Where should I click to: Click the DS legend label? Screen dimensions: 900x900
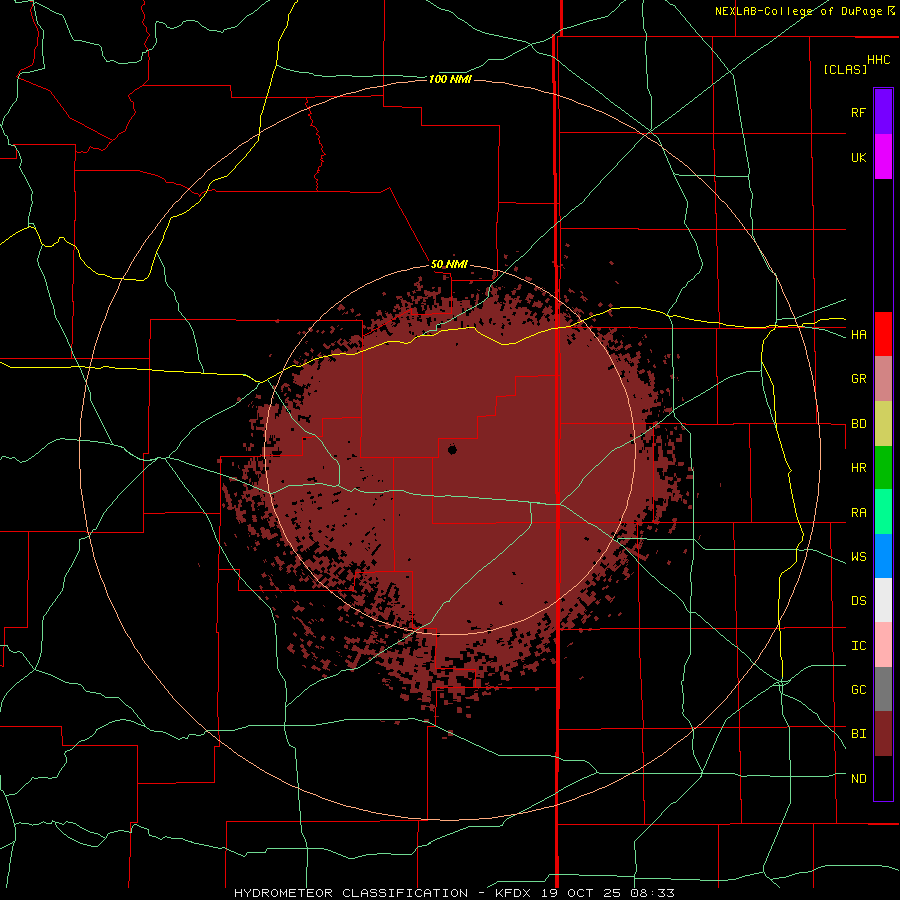(858, 601)
